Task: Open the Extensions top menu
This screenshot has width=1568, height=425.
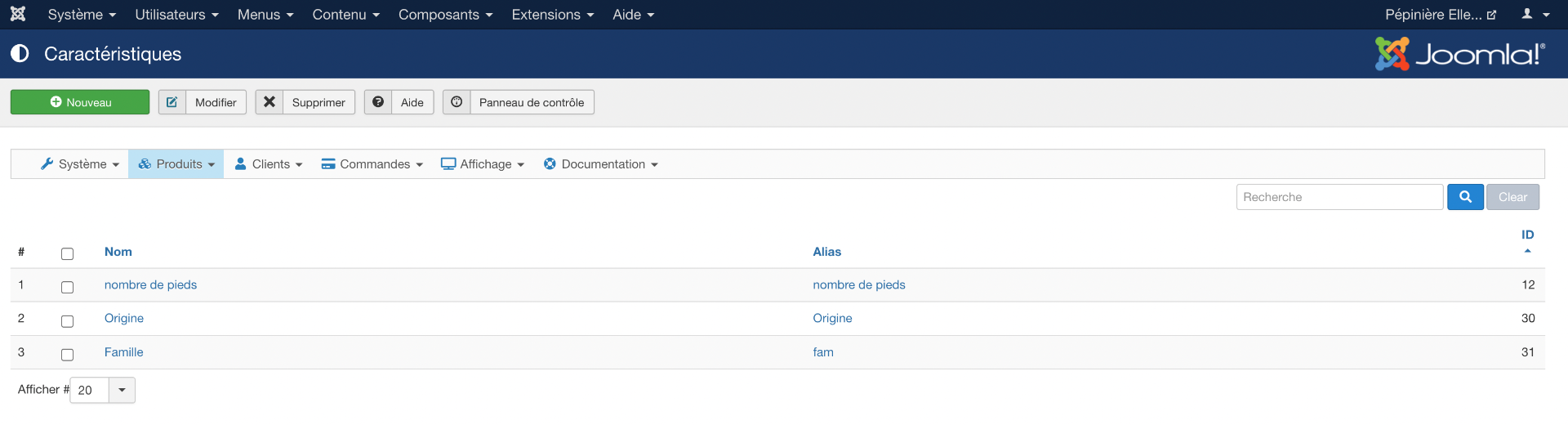Action: [x=553, y=15]
